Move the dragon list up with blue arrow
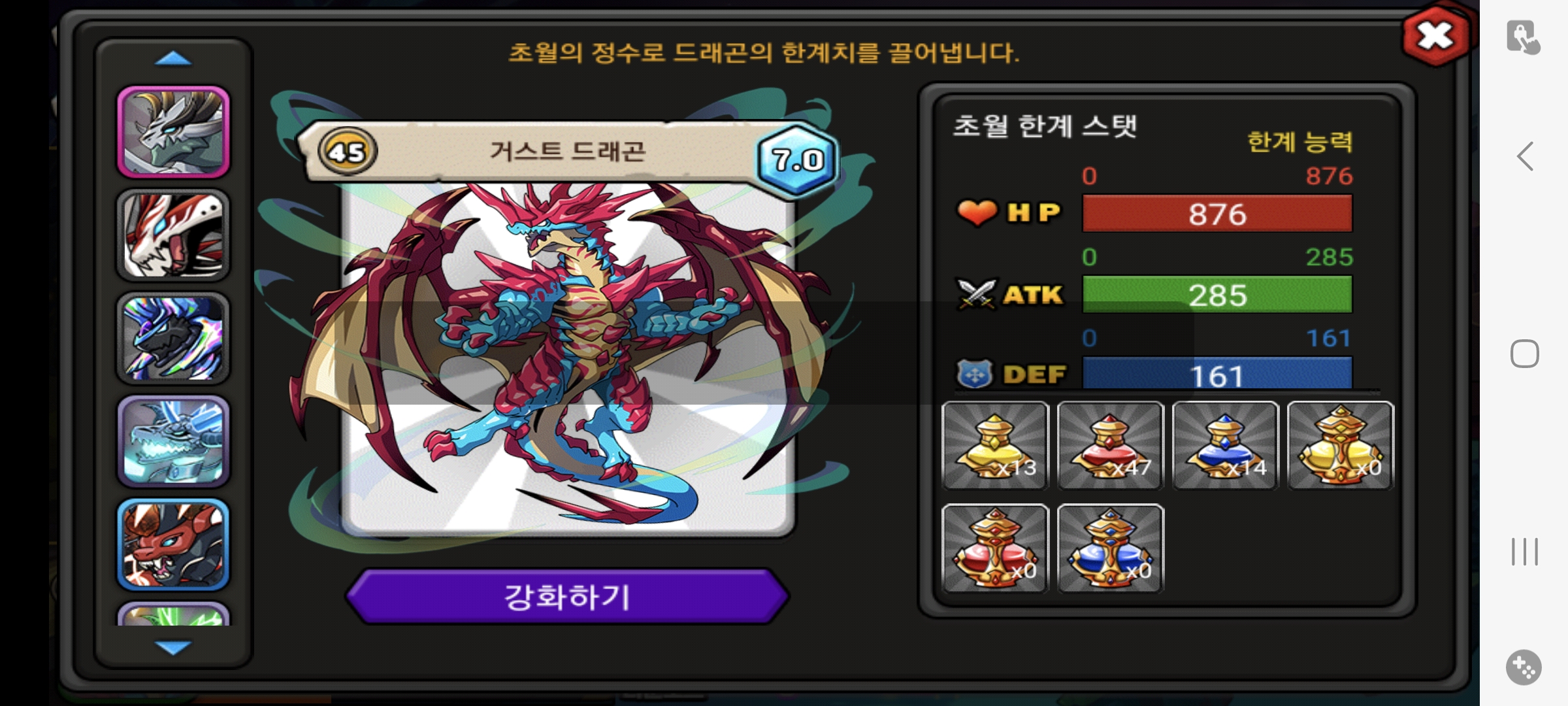 tap(173, 59)
